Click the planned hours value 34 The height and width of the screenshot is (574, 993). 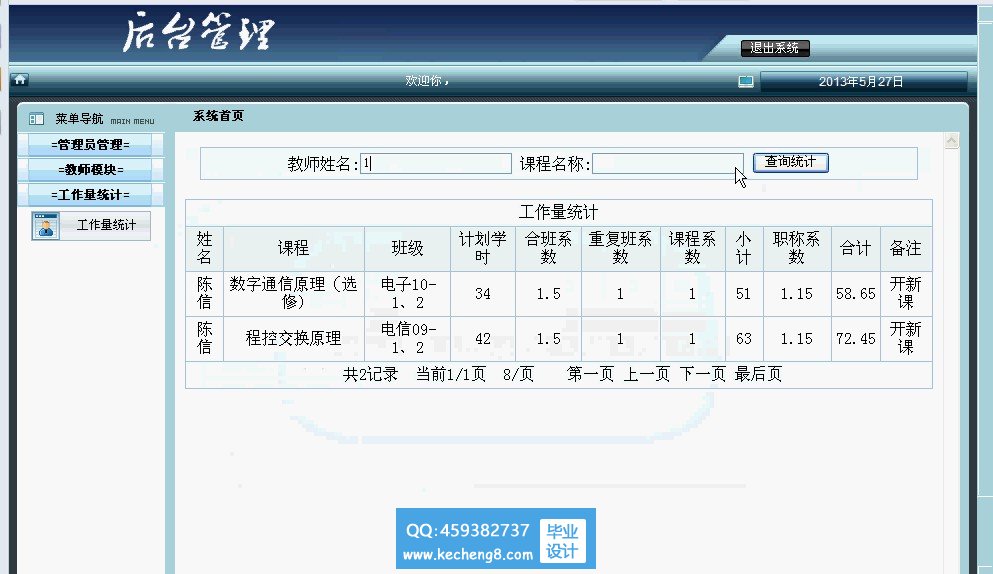[483, 294]
